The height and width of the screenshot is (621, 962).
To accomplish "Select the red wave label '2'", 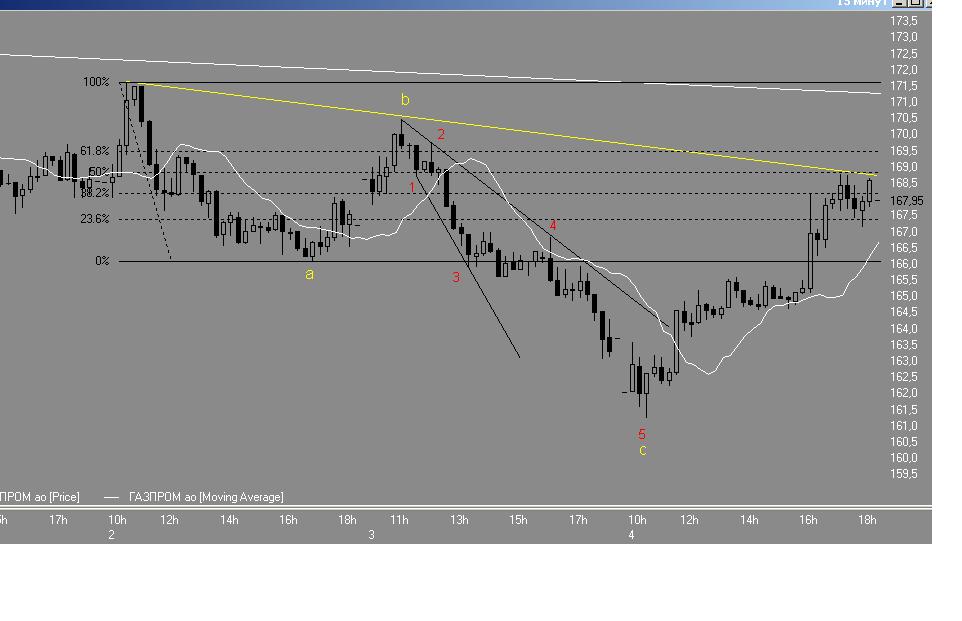I will (x=441, y=134).
